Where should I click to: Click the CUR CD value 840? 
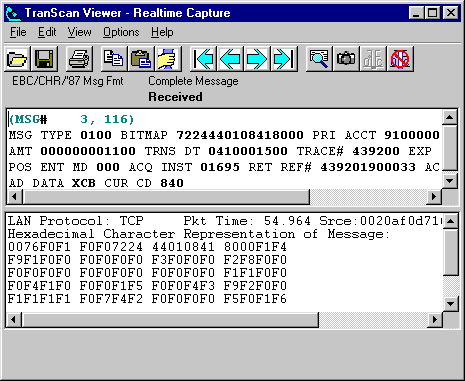(x=172, y=183)
